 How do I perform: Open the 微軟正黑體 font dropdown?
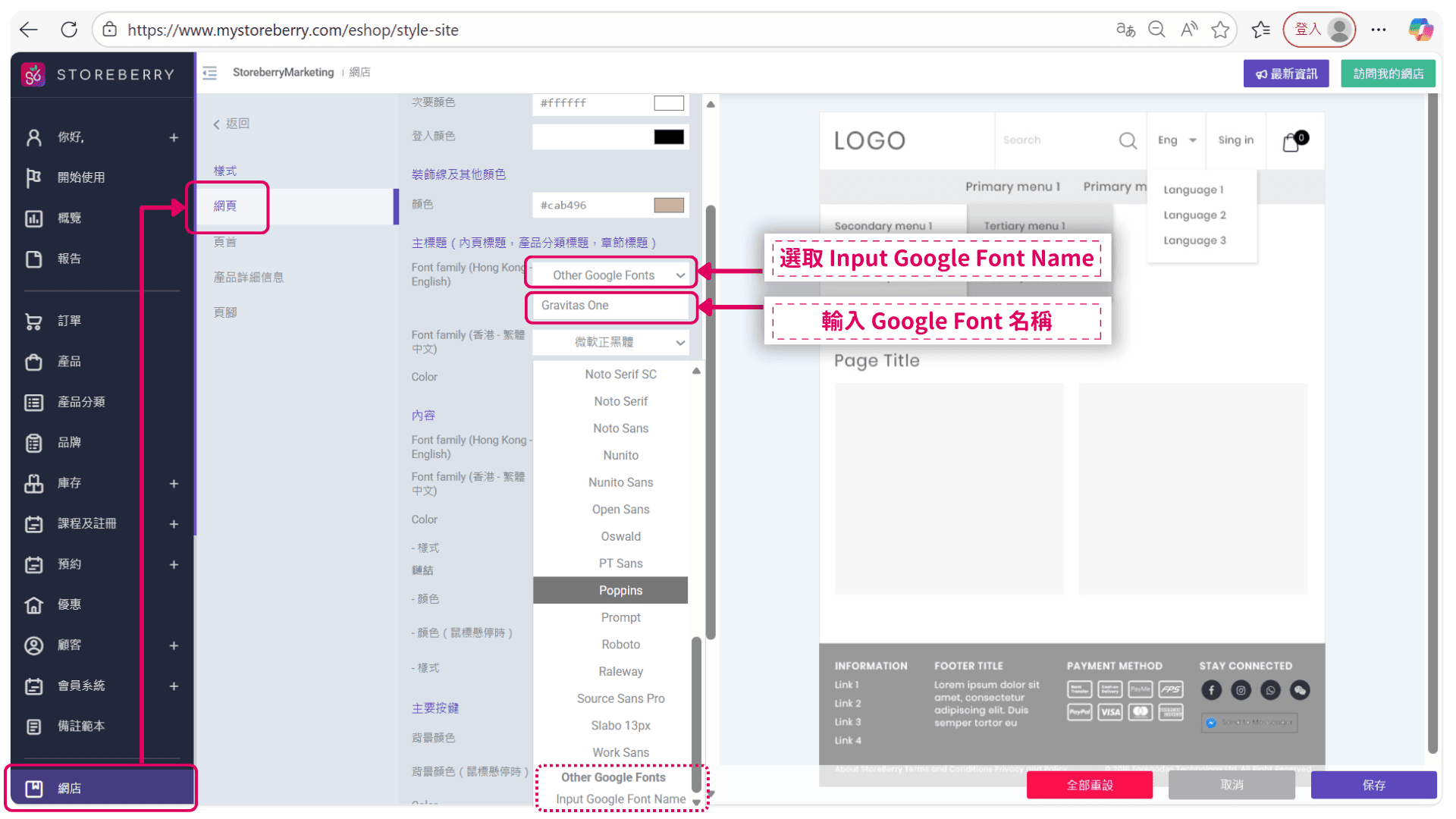pyautogui.click(x=610, y=343)
